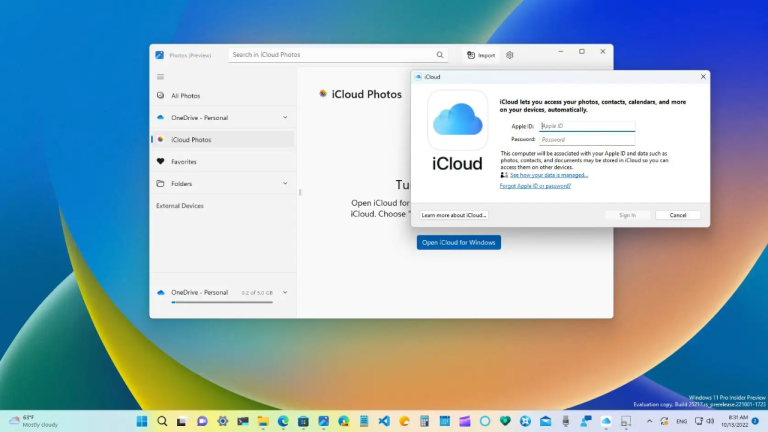
Task: Open weather widget showing Mostly cloudy
Action: click(33, 421)
